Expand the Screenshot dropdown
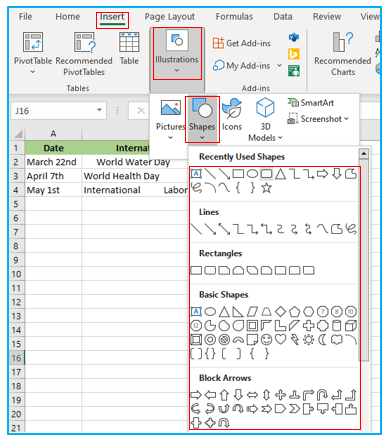389x442 pixels. 346,119
